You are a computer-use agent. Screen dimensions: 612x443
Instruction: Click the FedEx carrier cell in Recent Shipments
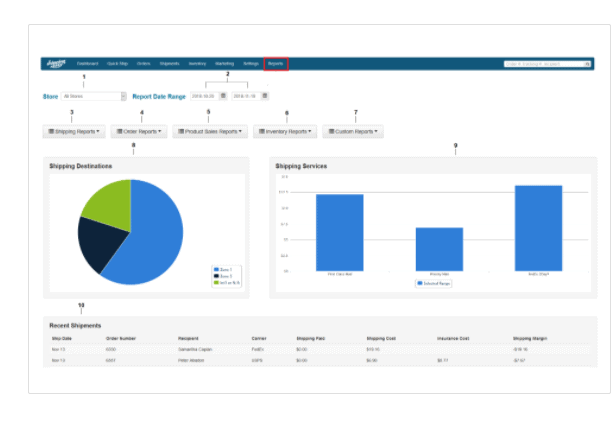tap(258, 349)
